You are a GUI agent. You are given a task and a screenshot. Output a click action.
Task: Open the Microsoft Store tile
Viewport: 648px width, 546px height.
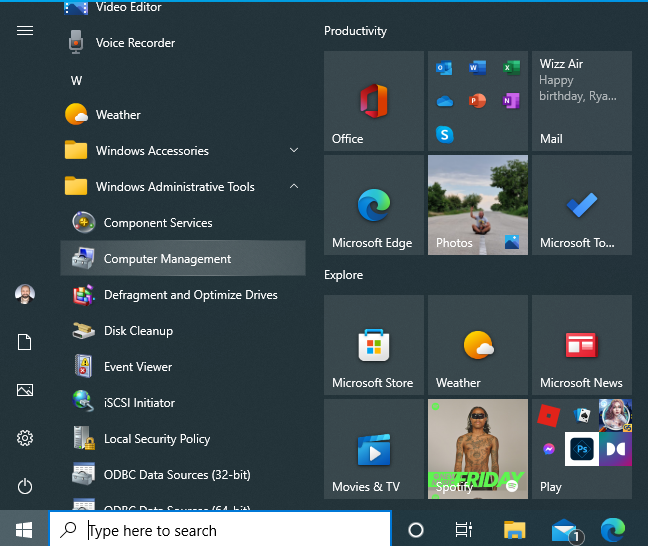[x=374, y=345]
